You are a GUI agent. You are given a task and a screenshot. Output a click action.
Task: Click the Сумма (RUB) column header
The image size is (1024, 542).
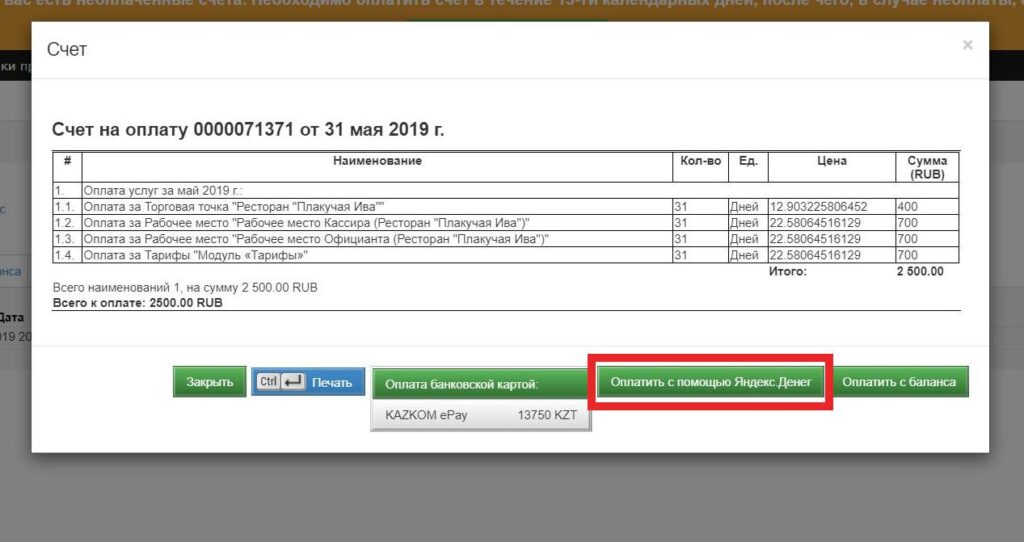926,167
